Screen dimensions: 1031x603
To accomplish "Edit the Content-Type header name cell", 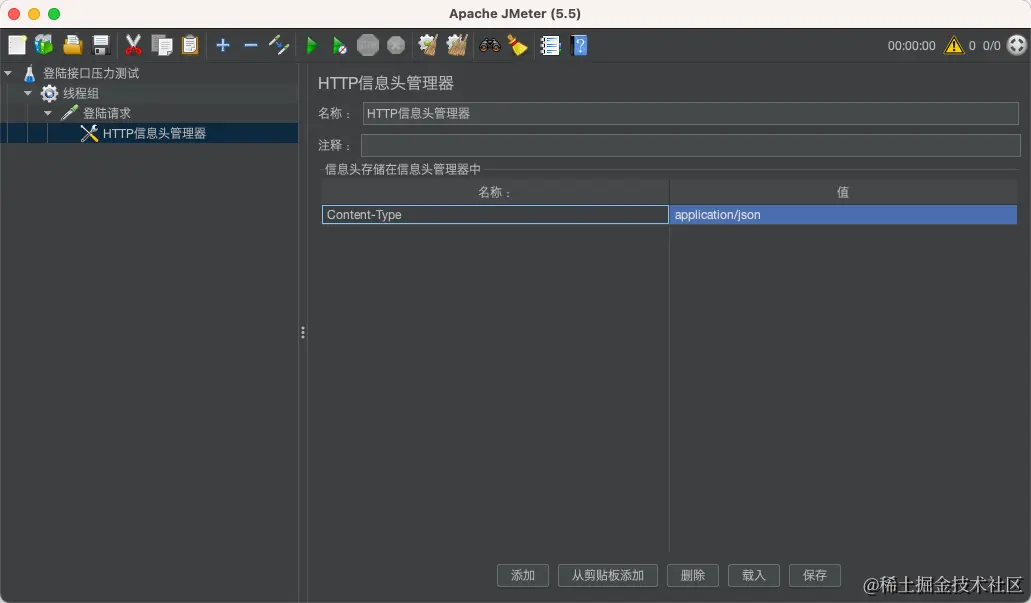I will click(495, 214).
